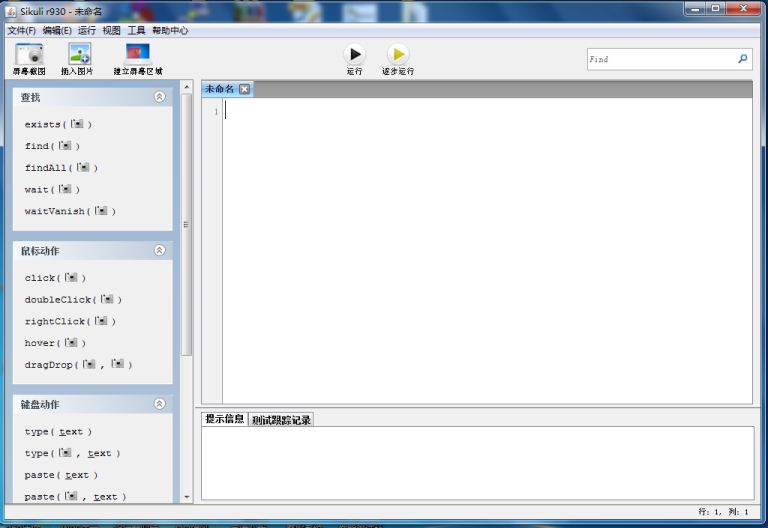Close the 未命名 tab with X icon
The image size is (768, 528).
[244, 89]
